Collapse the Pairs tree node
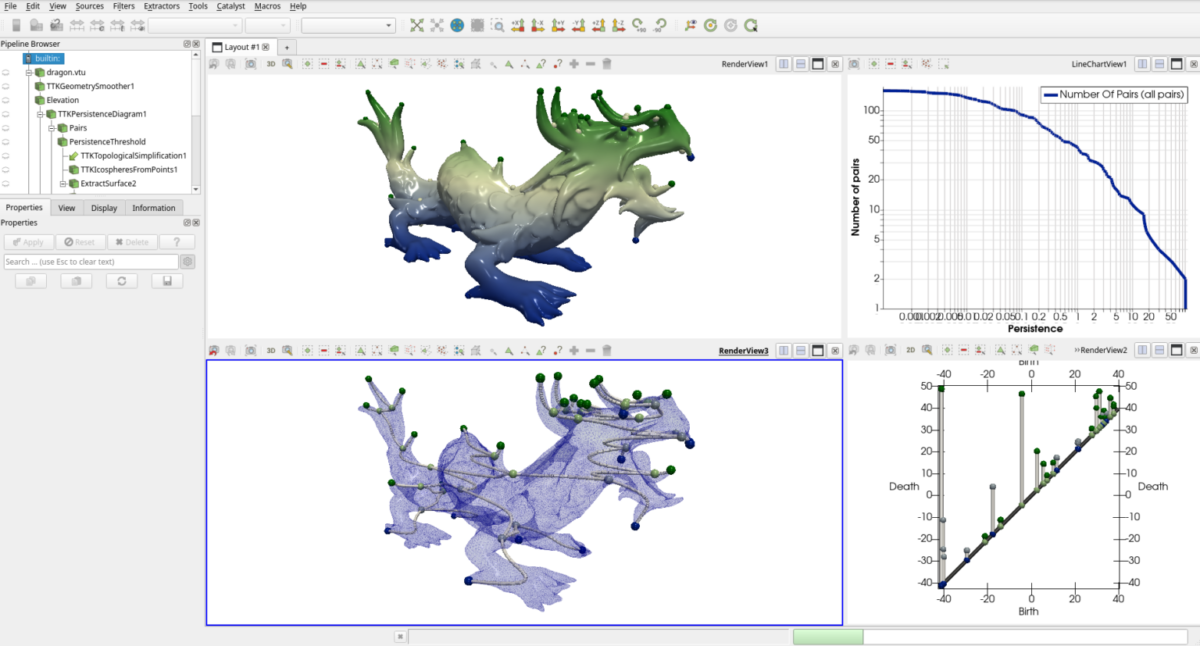Image resolution: width=1200 pixels, height=646 pixels. pos(51,128)
